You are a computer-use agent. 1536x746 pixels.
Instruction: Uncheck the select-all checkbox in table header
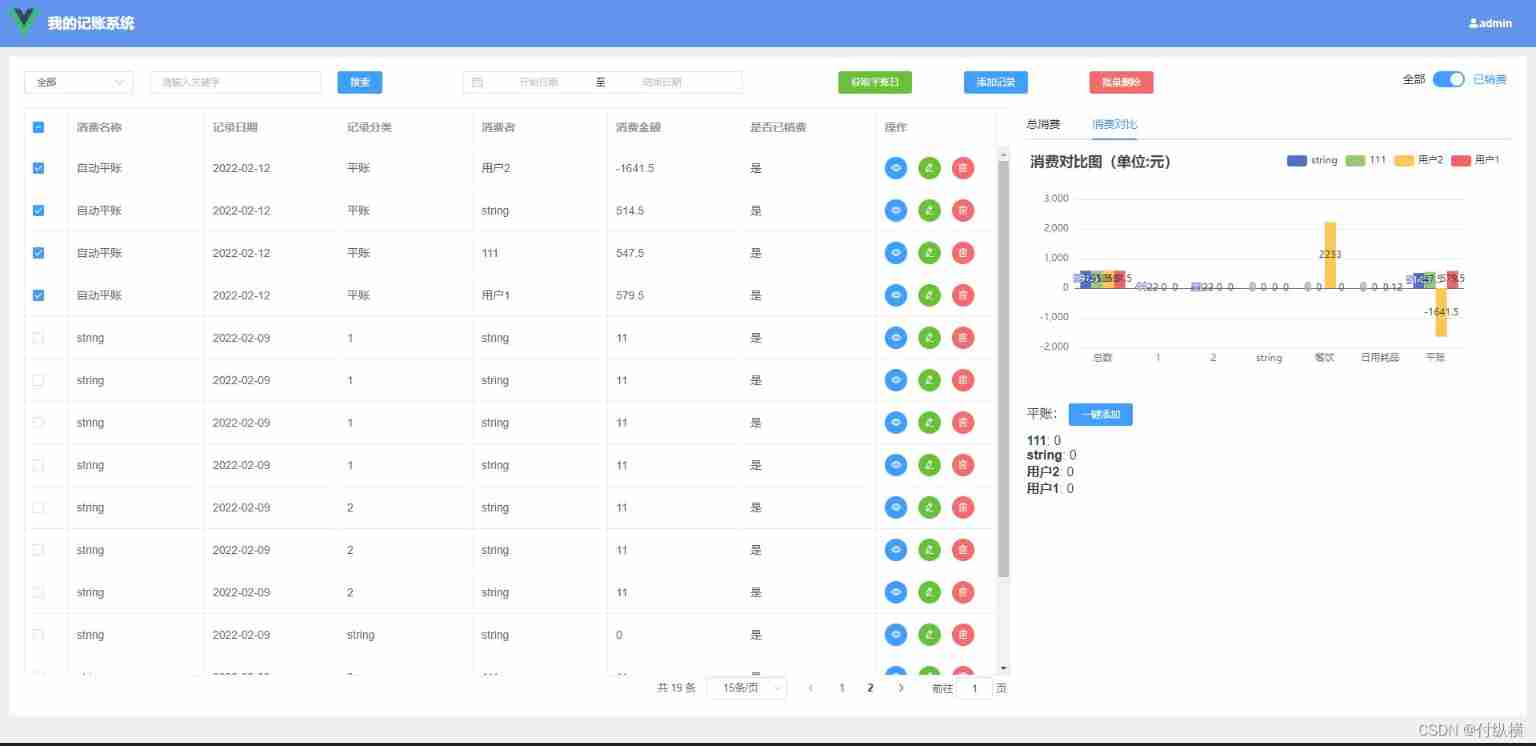pos(38,127)
